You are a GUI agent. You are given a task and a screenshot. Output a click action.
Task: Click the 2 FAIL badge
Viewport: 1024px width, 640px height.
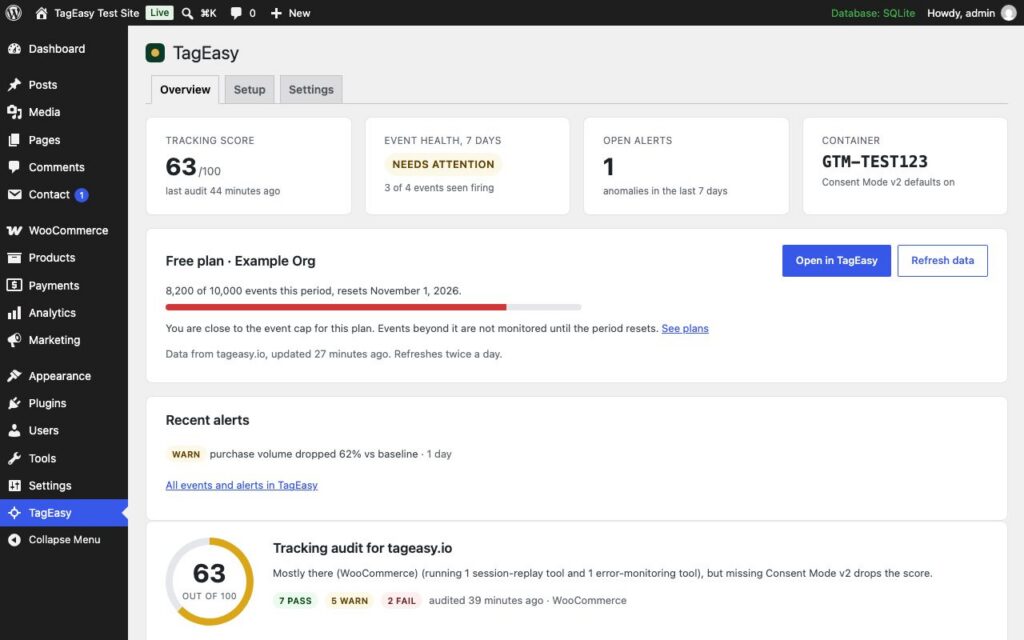[x=401, y=601]
